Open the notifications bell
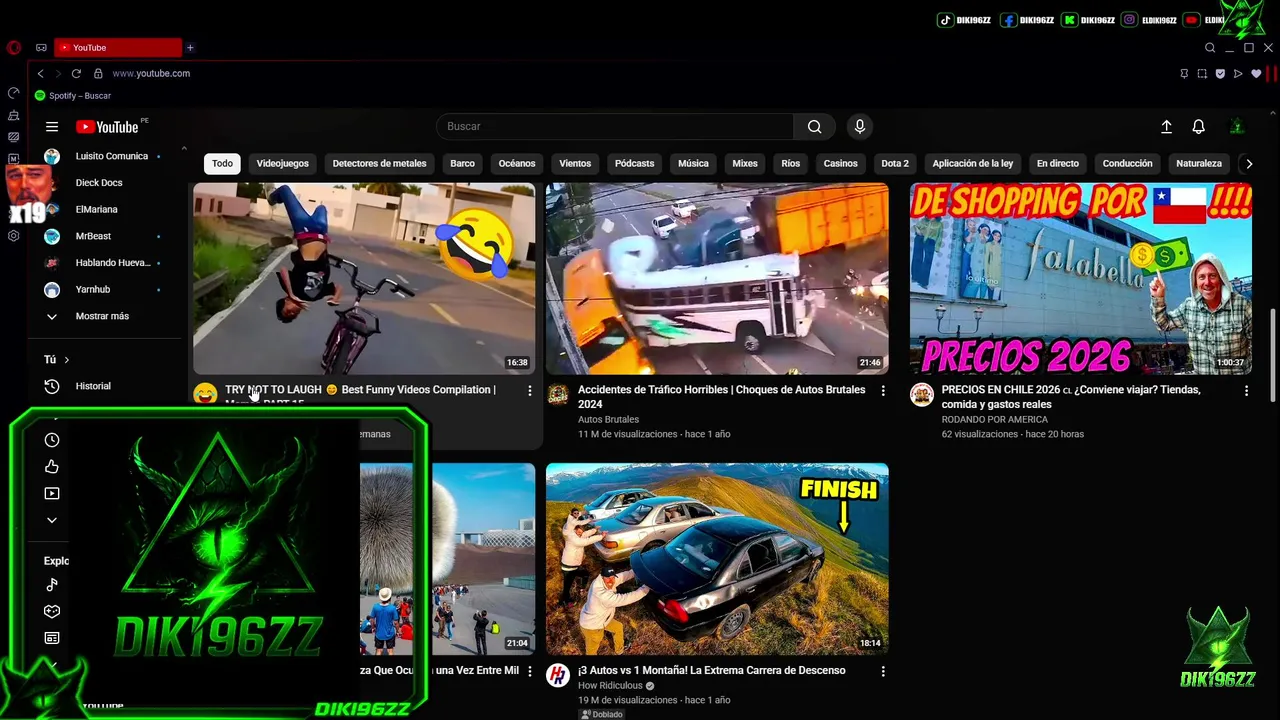1280x720 pixels. pos(1198,127)
